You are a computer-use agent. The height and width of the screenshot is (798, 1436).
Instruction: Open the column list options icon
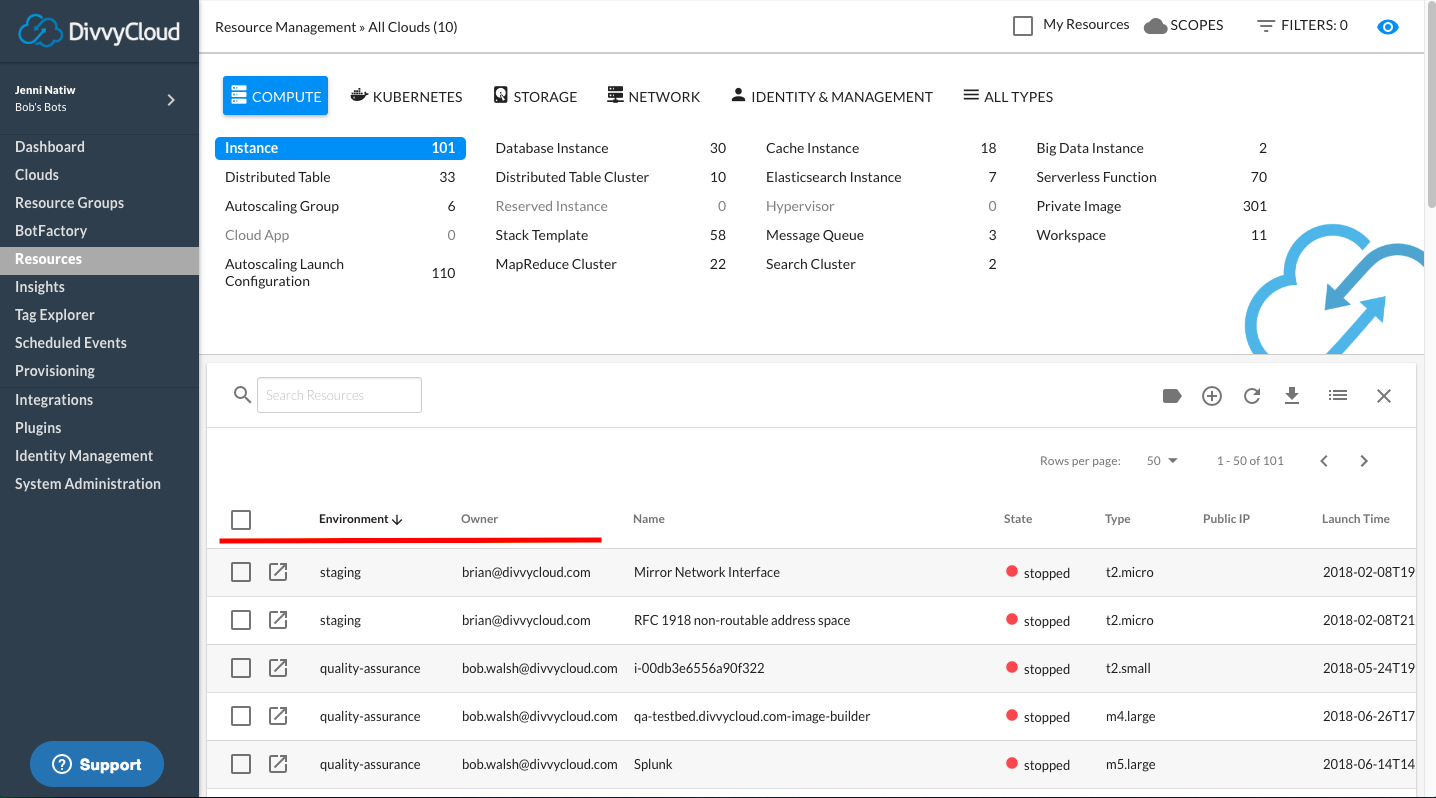(1338, 396)
